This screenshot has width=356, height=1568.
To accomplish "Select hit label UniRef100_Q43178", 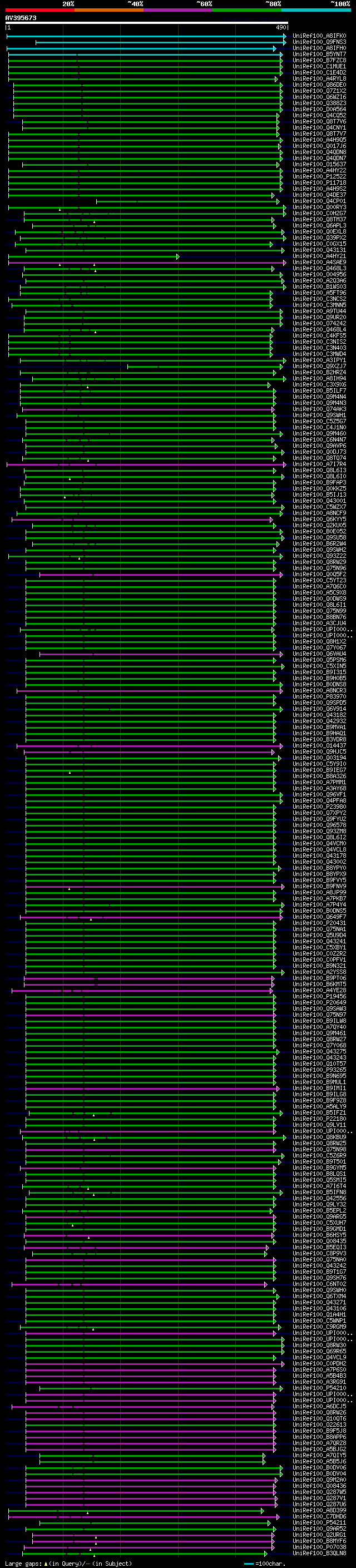I will tap(319, 856).
